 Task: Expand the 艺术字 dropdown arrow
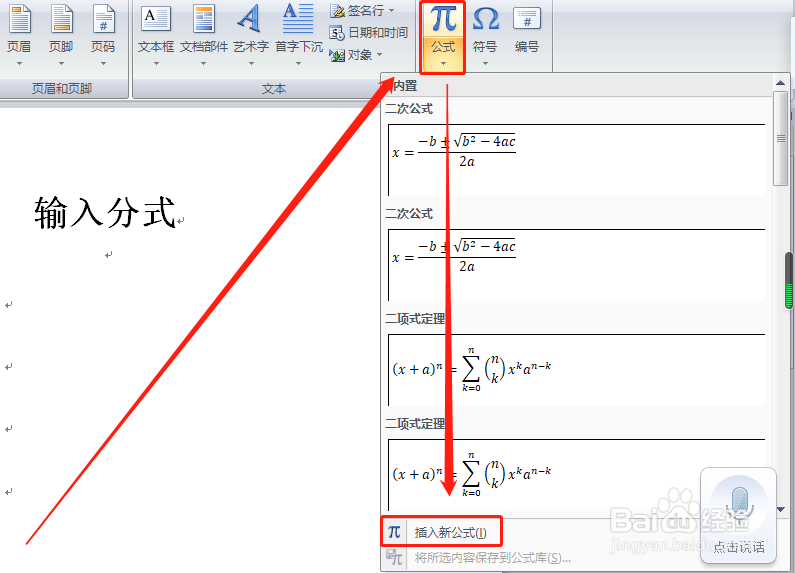251,63
